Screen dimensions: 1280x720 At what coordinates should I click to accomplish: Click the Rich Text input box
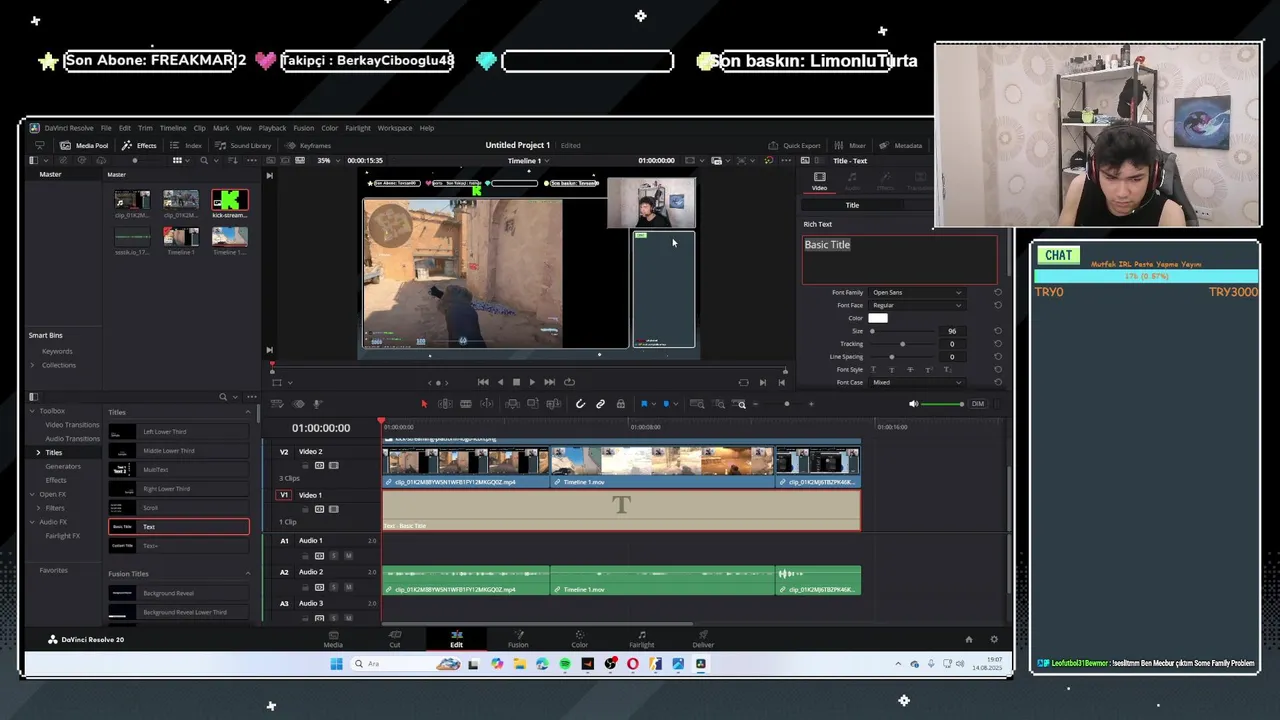tap(900, 260)
